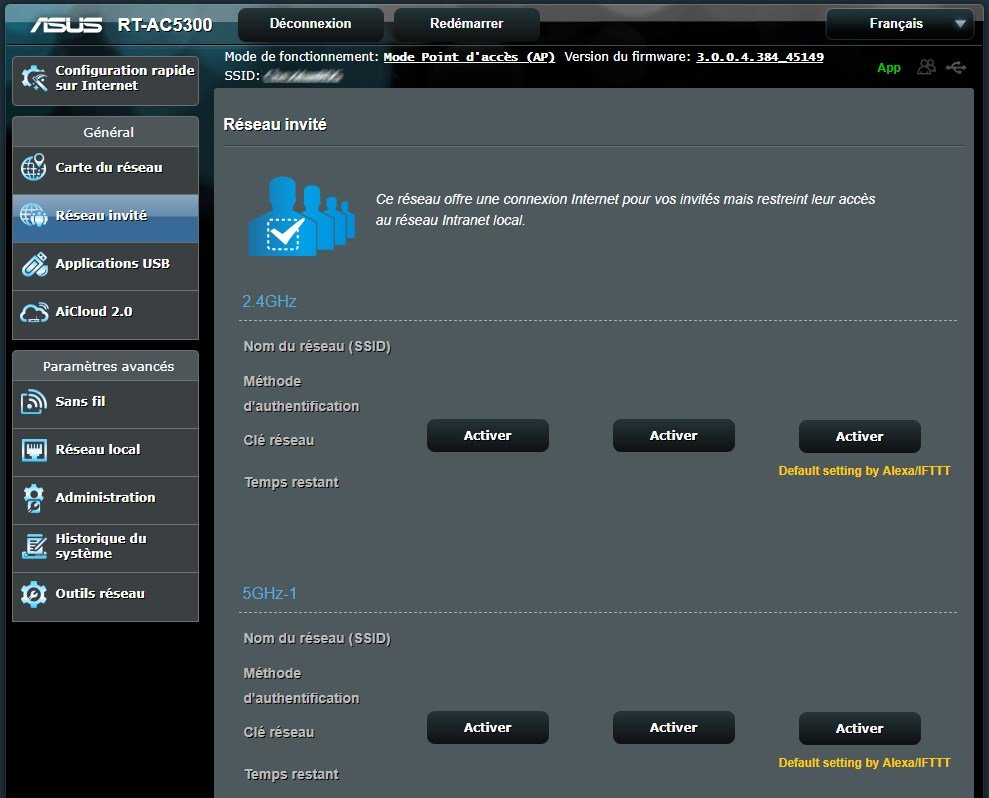Image resolution: width=989 pixels, height=798 pixels.
Task: Click the Mode Point d'accès (AP) link
Action: point(469,57)
